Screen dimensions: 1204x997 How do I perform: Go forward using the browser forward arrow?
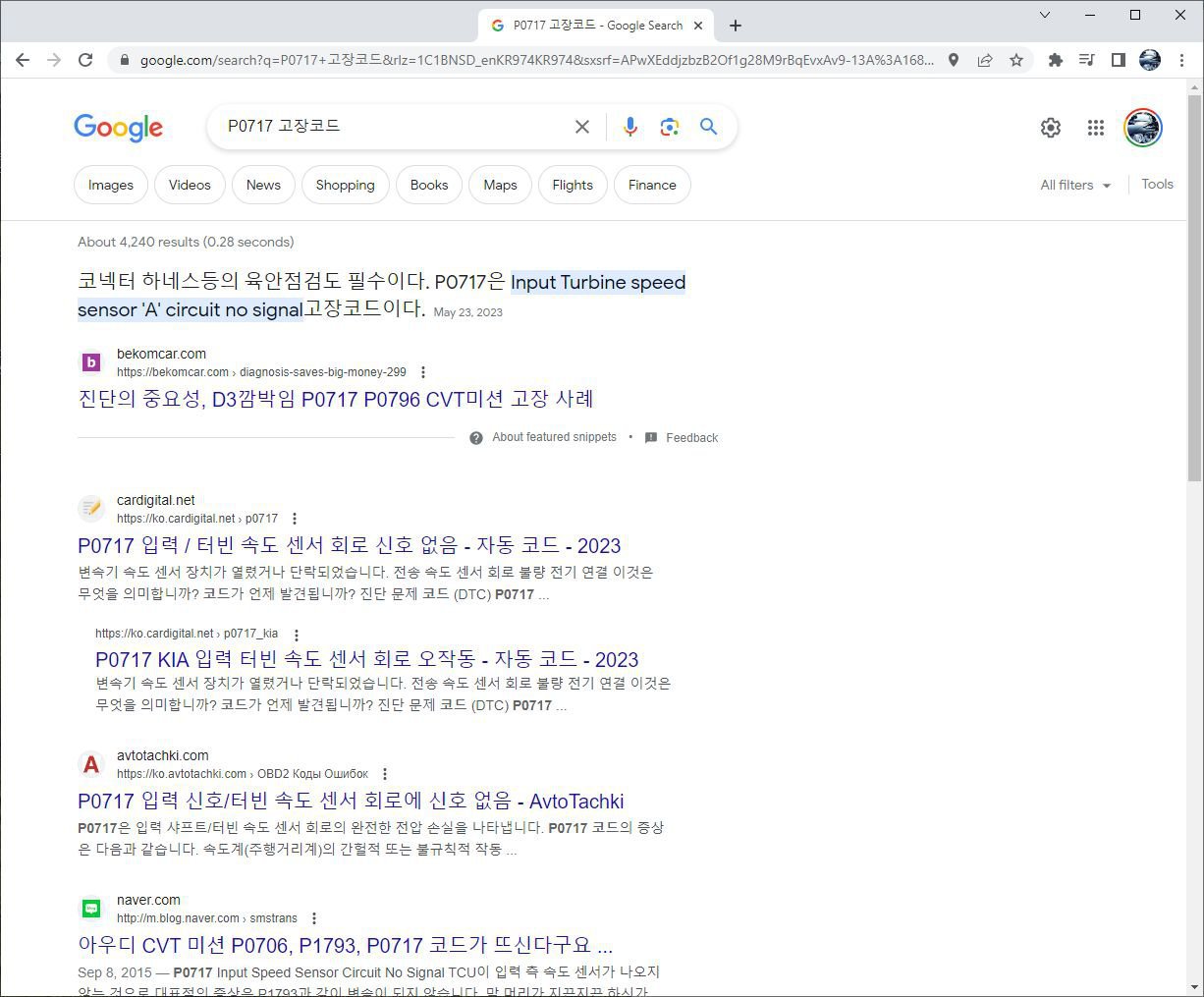pyautogui.click(x=54, y=60)
